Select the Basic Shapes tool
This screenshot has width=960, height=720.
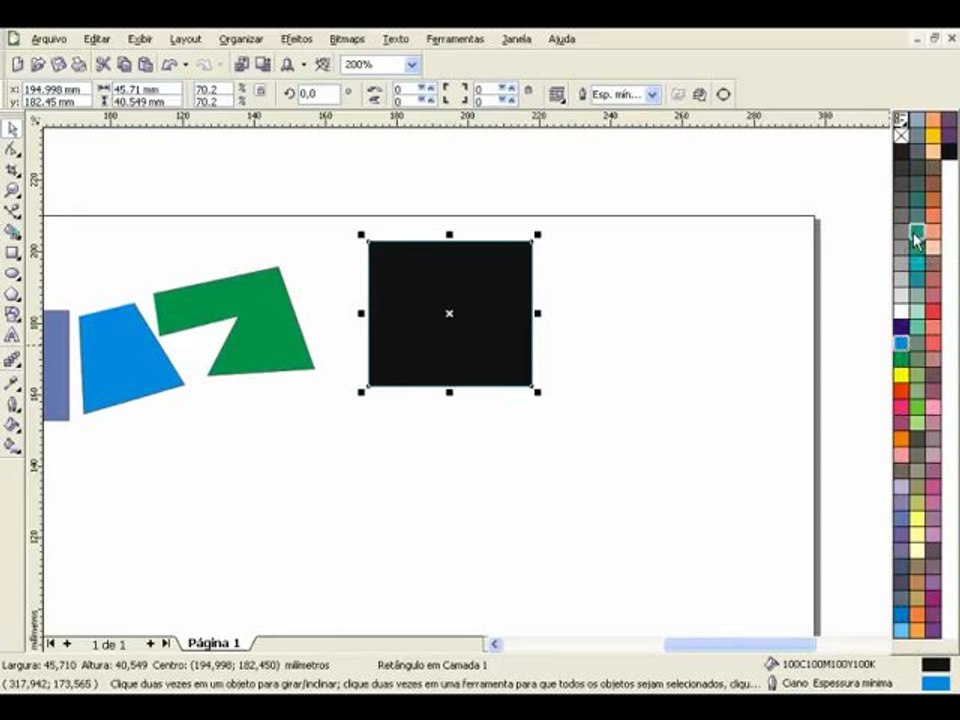[12, 315]
